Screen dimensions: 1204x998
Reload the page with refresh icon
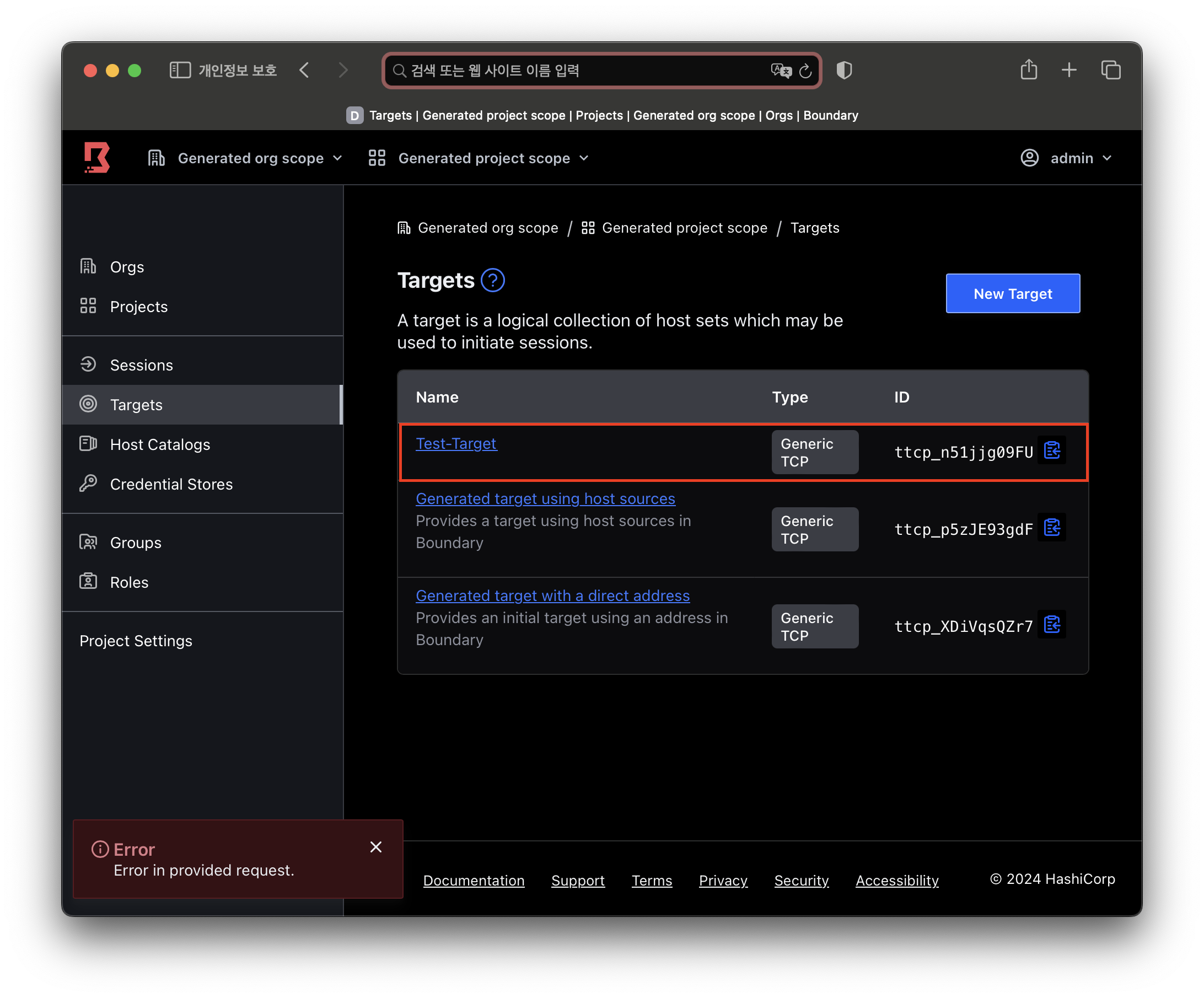coord(805,71)
